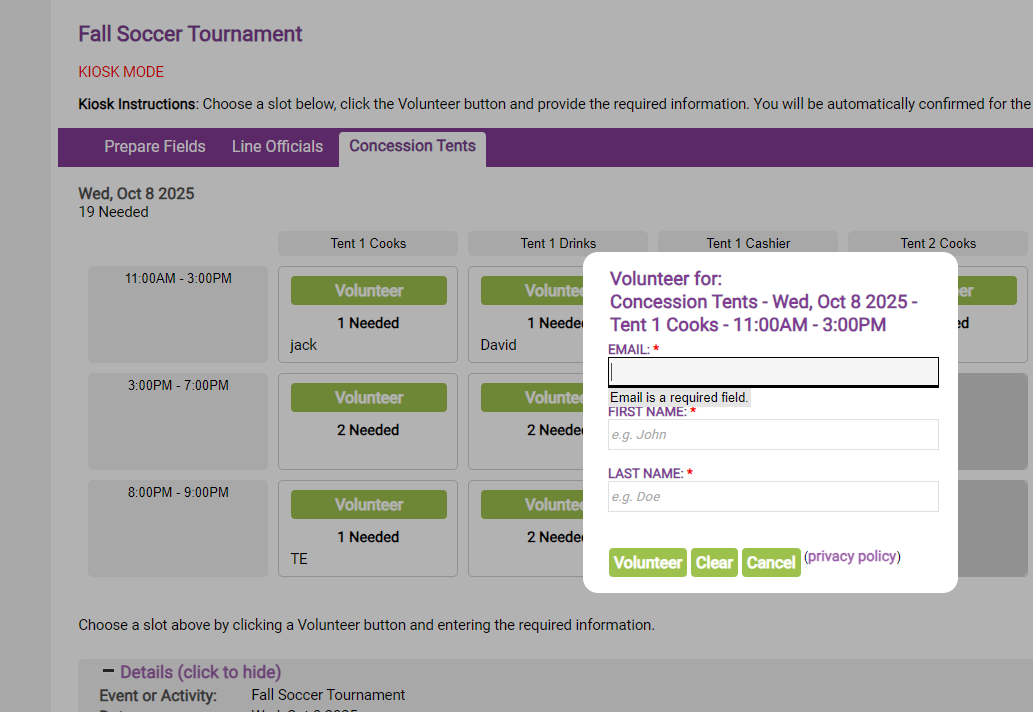Volunteer for Tent 1 Cooks 11:00AM slot
The height and width of the screenshot is (712, 1033).
pos(368,290)
